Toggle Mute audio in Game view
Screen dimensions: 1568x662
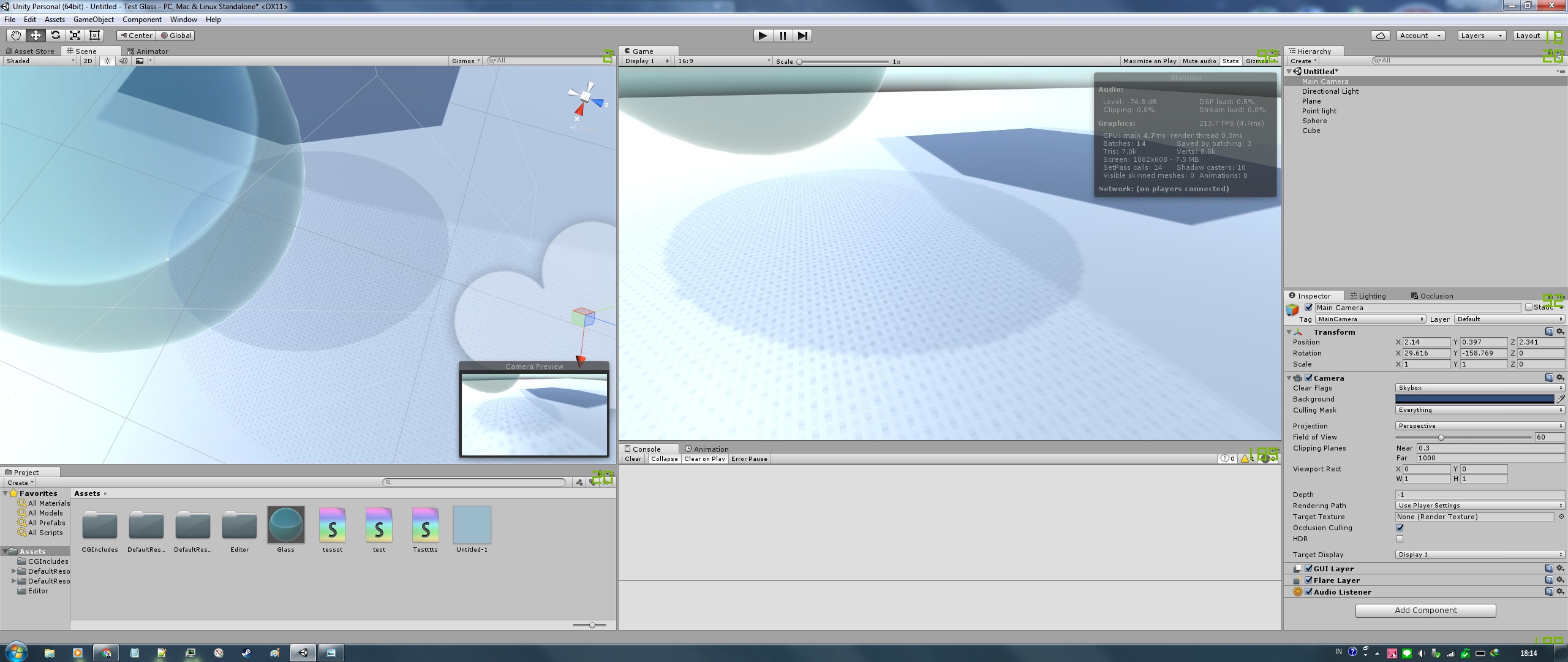pos(1199,61)
